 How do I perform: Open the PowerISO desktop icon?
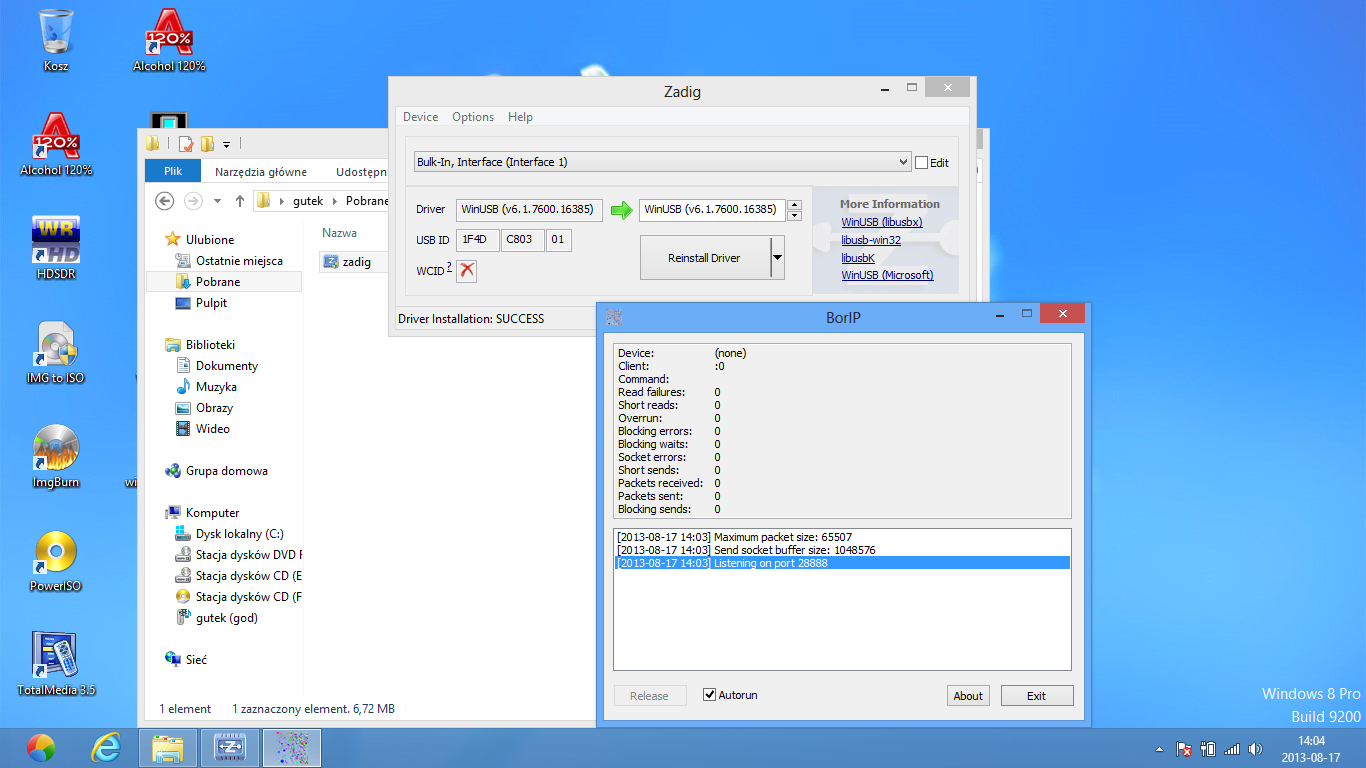(56, 554)
